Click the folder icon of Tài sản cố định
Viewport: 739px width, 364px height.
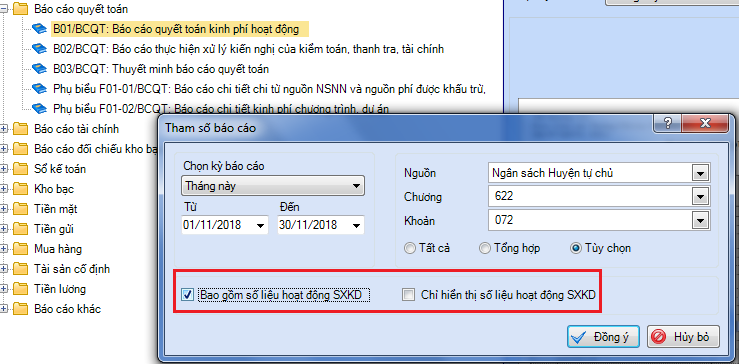point(21,269)
